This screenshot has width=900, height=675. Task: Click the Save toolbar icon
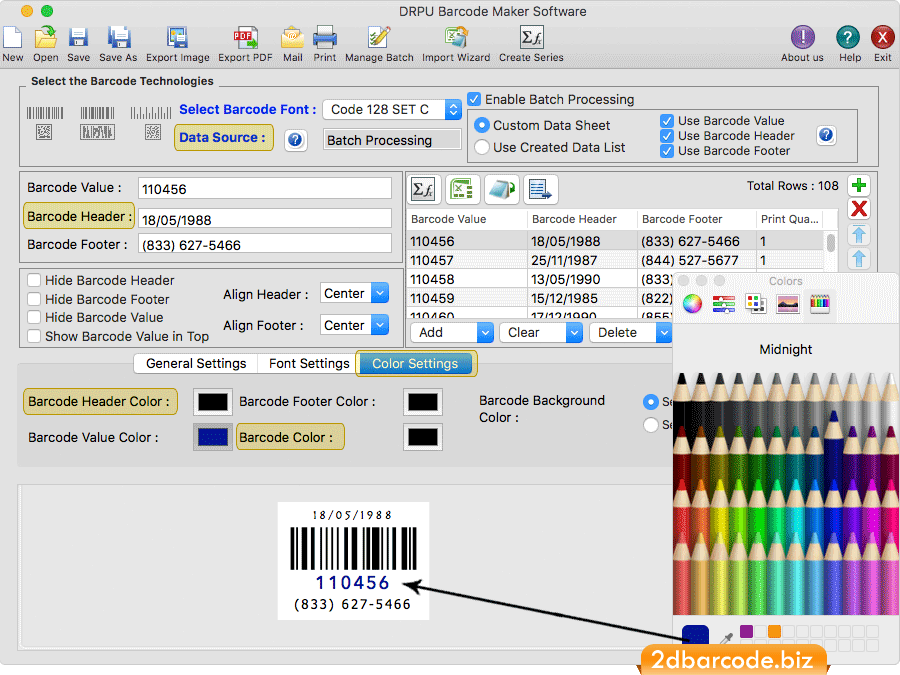(x=78, y=38)
